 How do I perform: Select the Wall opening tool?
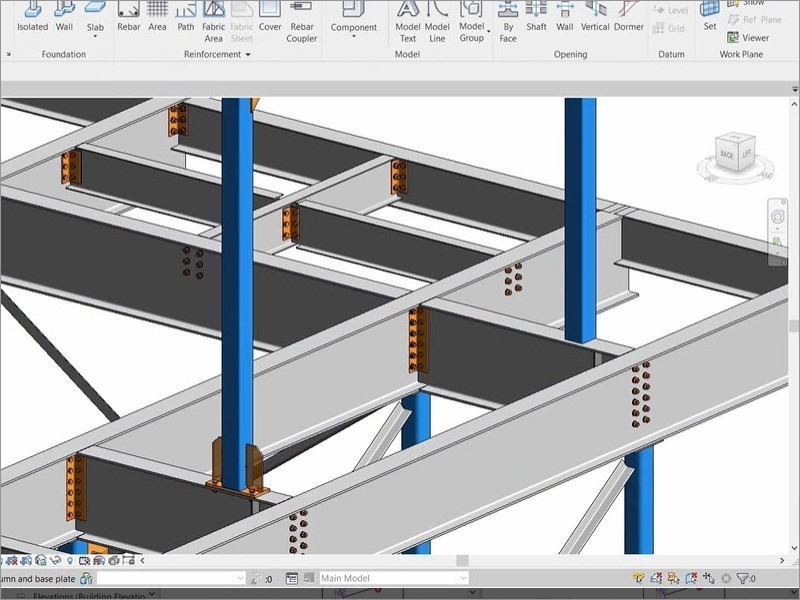click(564, 17)
